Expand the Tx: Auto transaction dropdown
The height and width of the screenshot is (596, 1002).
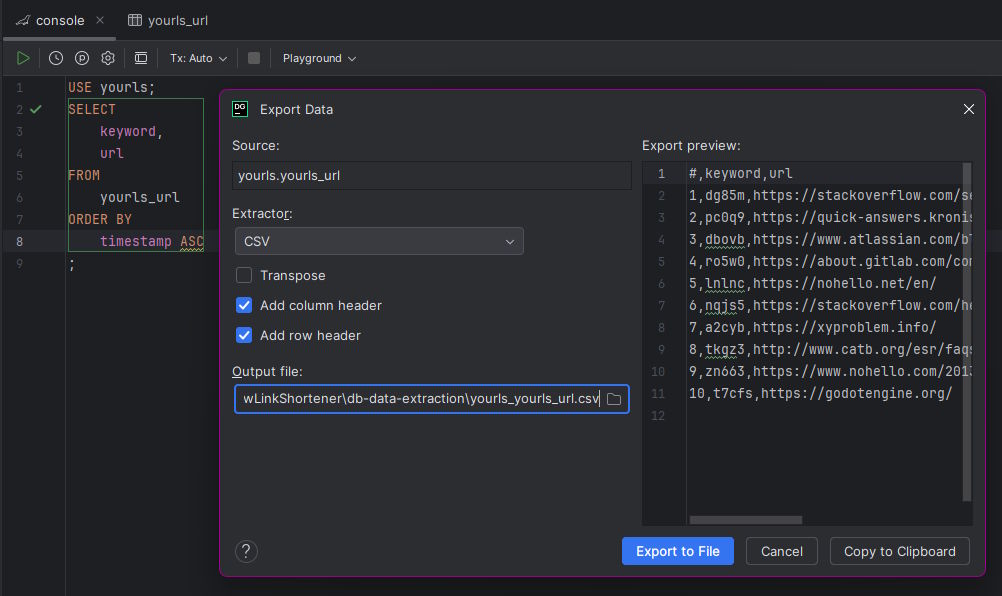tap(198, 58)
